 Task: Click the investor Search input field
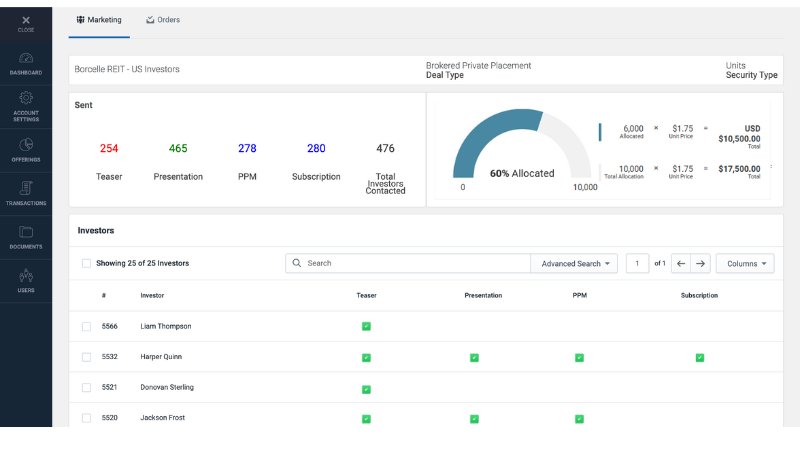click(x=415, y=264)
